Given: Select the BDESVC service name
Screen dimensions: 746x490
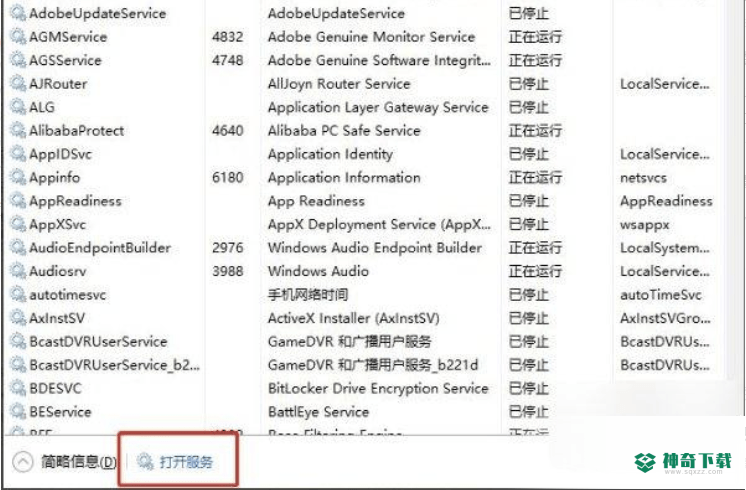Looking at the screenshot, I should (55, 388).
